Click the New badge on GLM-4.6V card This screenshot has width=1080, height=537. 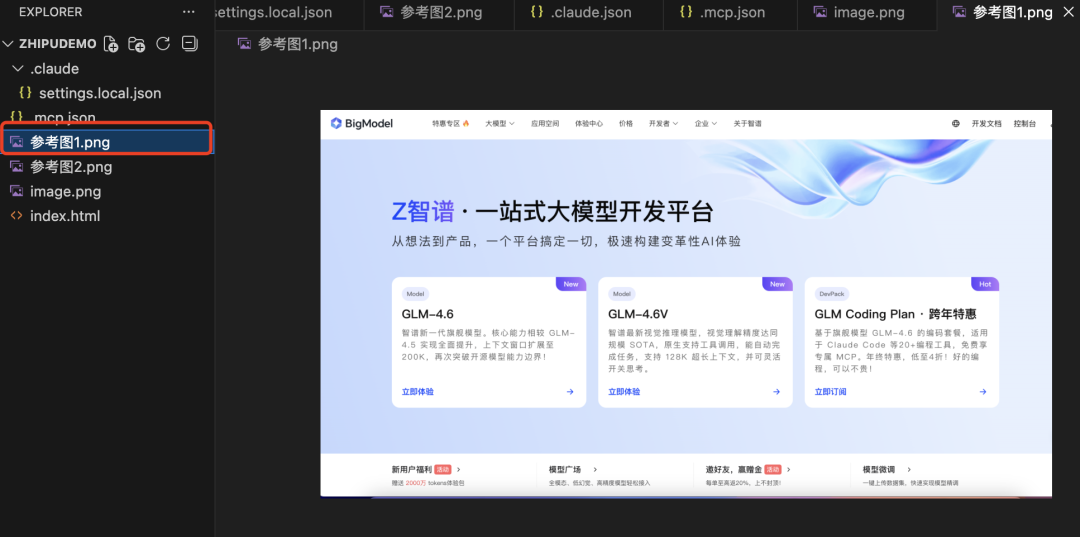click(778, 284)
